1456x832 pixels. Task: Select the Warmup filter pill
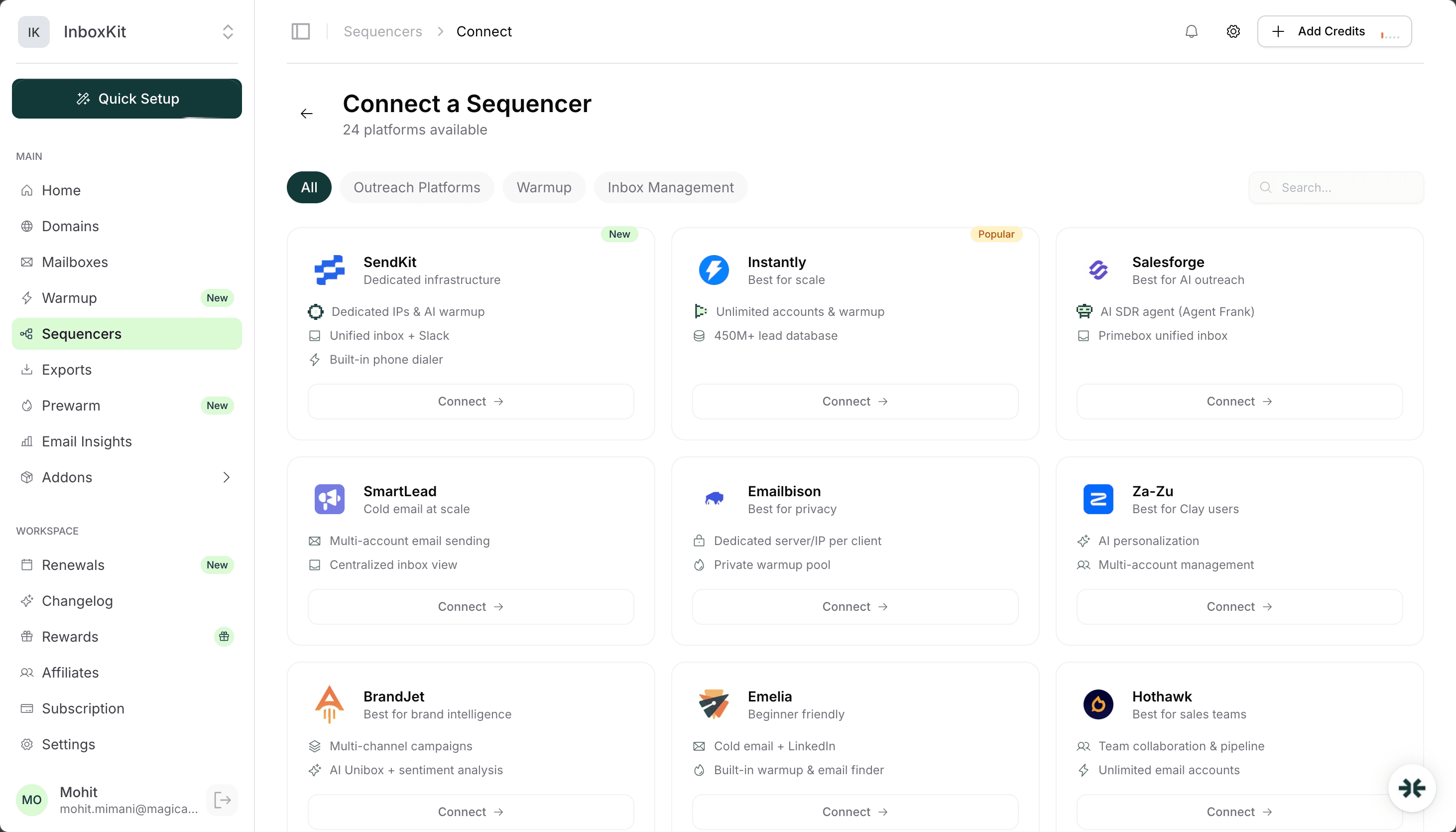click(543, 187)
